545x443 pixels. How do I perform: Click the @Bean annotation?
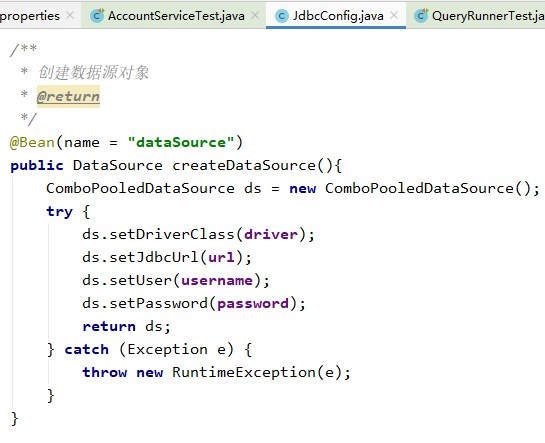coord(32,142)
